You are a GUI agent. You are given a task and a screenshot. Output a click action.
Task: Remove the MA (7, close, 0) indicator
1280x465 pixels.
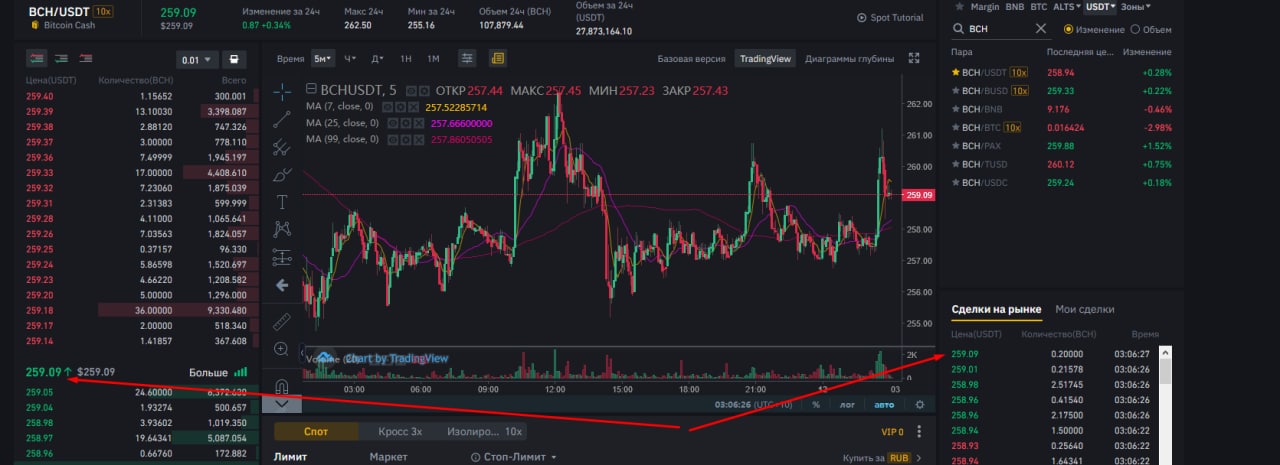(x=414, y=106)
